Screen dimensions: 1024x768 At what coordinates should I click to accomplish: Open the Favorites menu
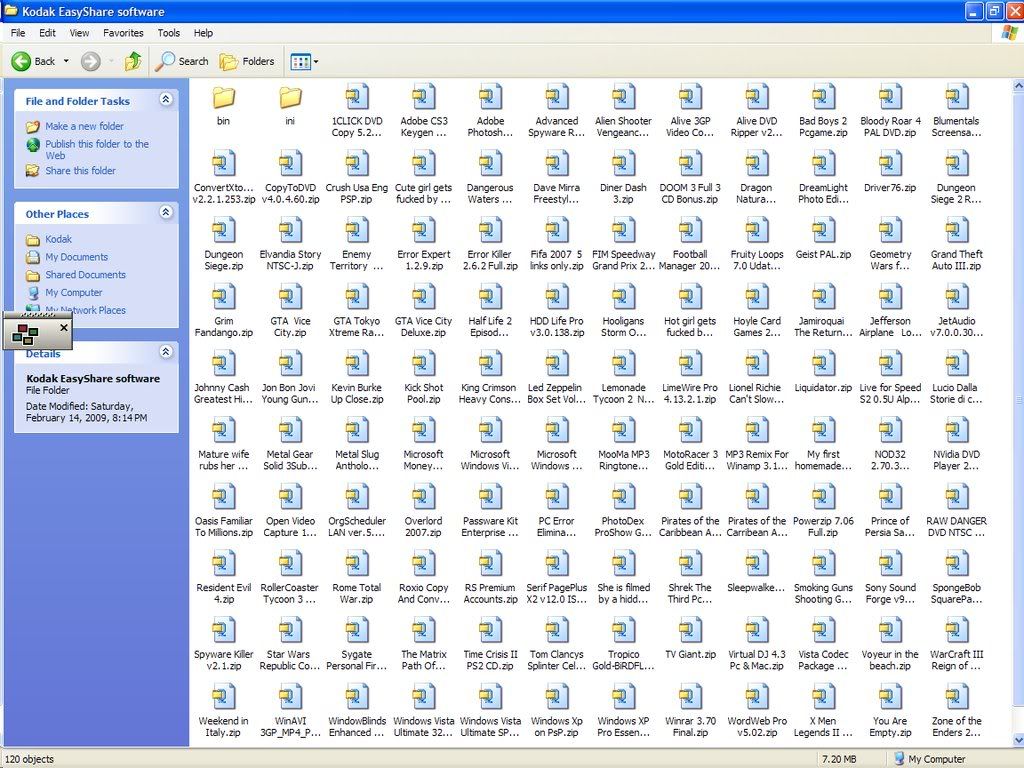123,33
